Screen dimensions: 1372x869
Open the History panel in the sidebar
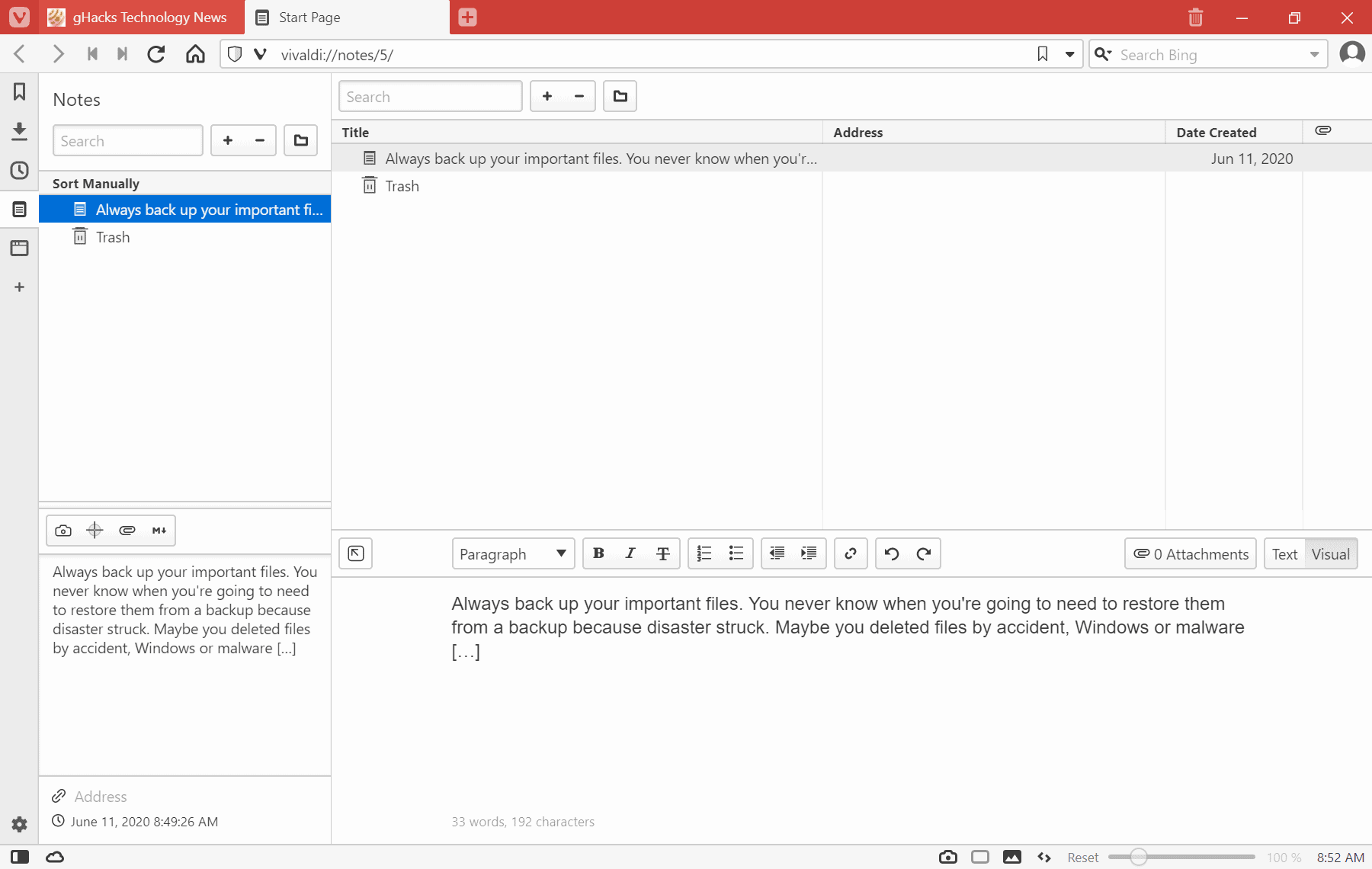(19, 171)
